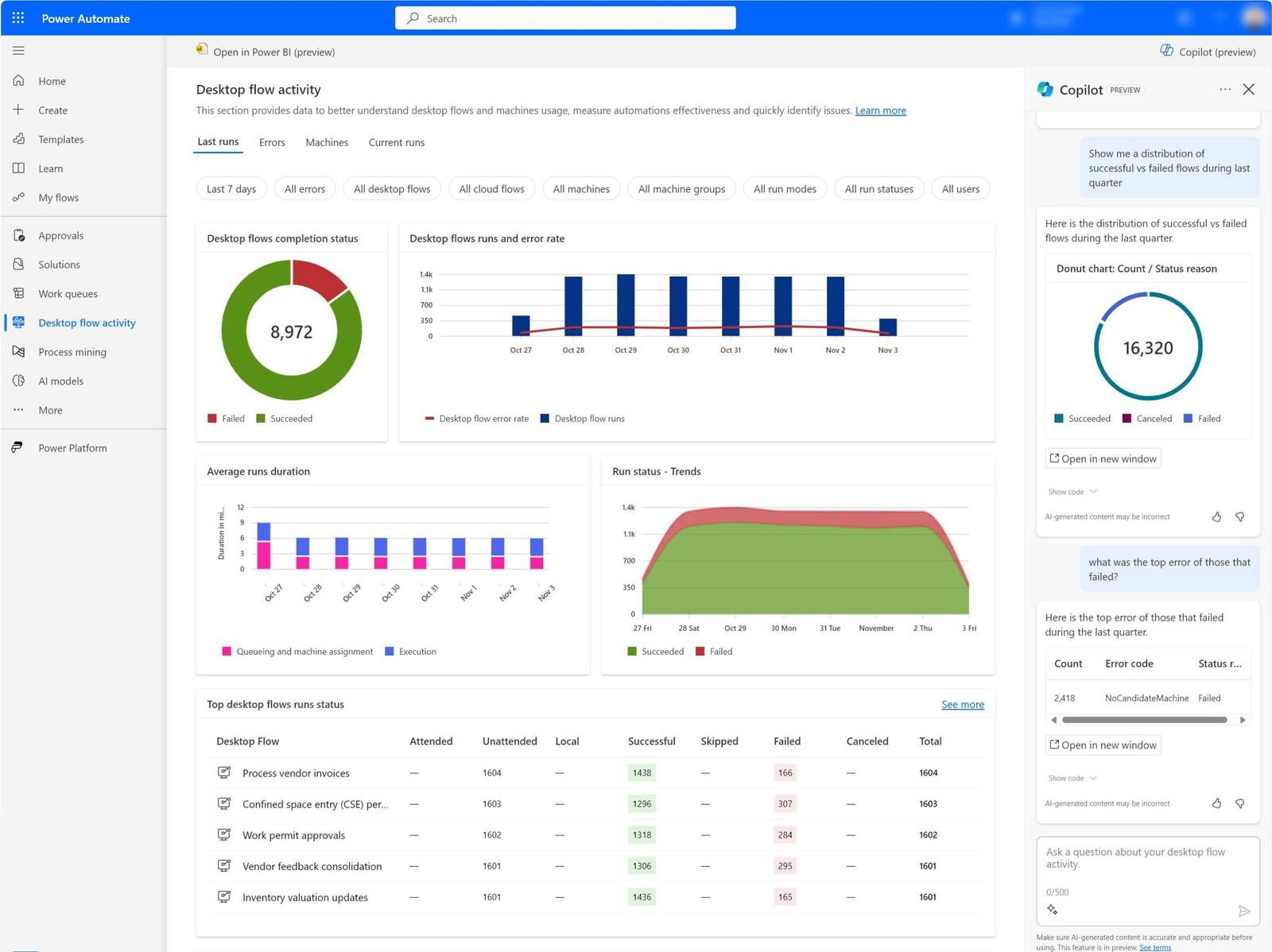The width and height of the screenshot is (1272, 952).
Task: Click See more for top desktop flows
Action: tap(962, 704)
